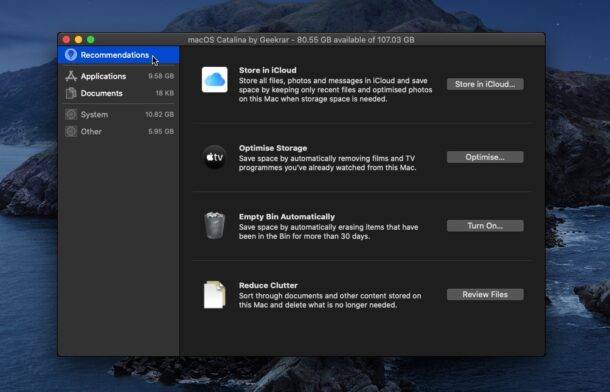Click the Optimise... button

point(485,157)
